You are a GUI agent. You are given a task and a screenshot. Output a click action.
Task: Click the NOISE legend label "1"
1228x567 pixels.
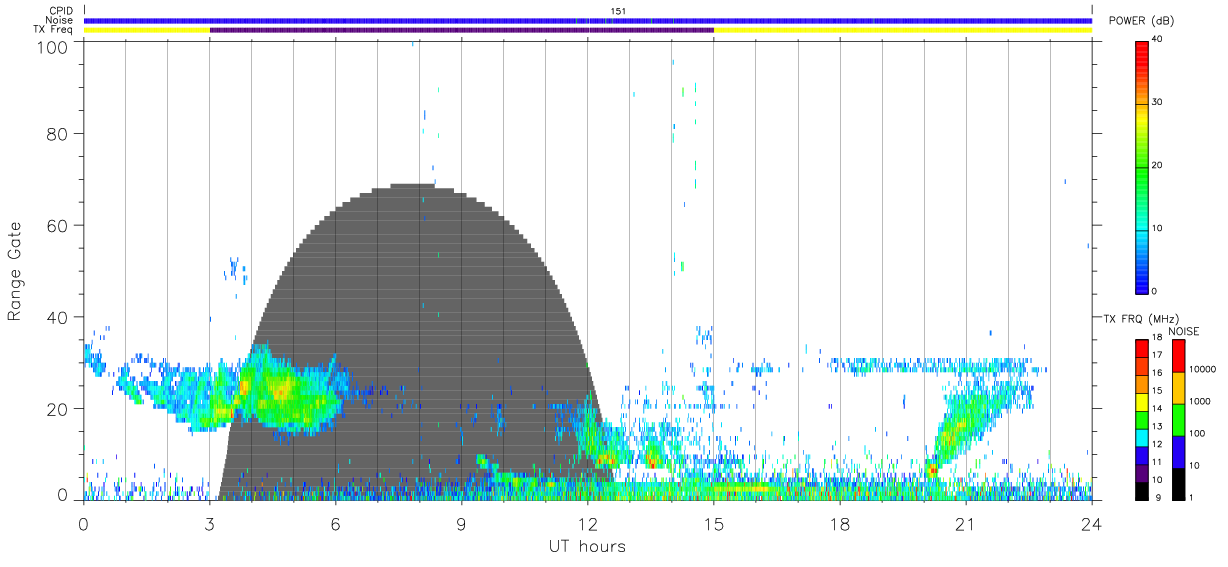tap(1190, 496)
